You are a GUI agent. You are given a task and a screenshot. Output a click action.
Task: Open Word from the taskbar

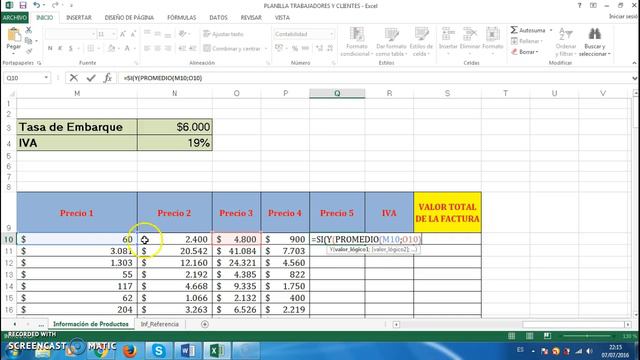(188, 351)
